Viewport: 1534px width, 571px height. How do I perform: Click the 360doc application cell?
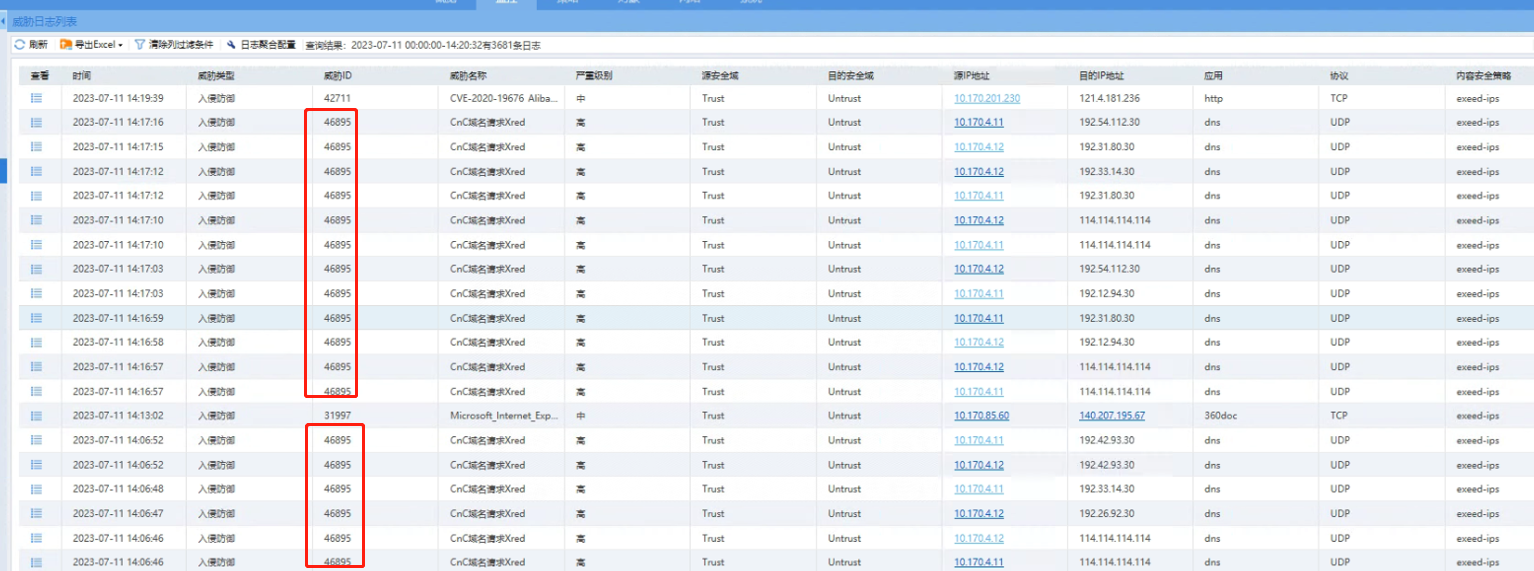[x=1221, y=416]
